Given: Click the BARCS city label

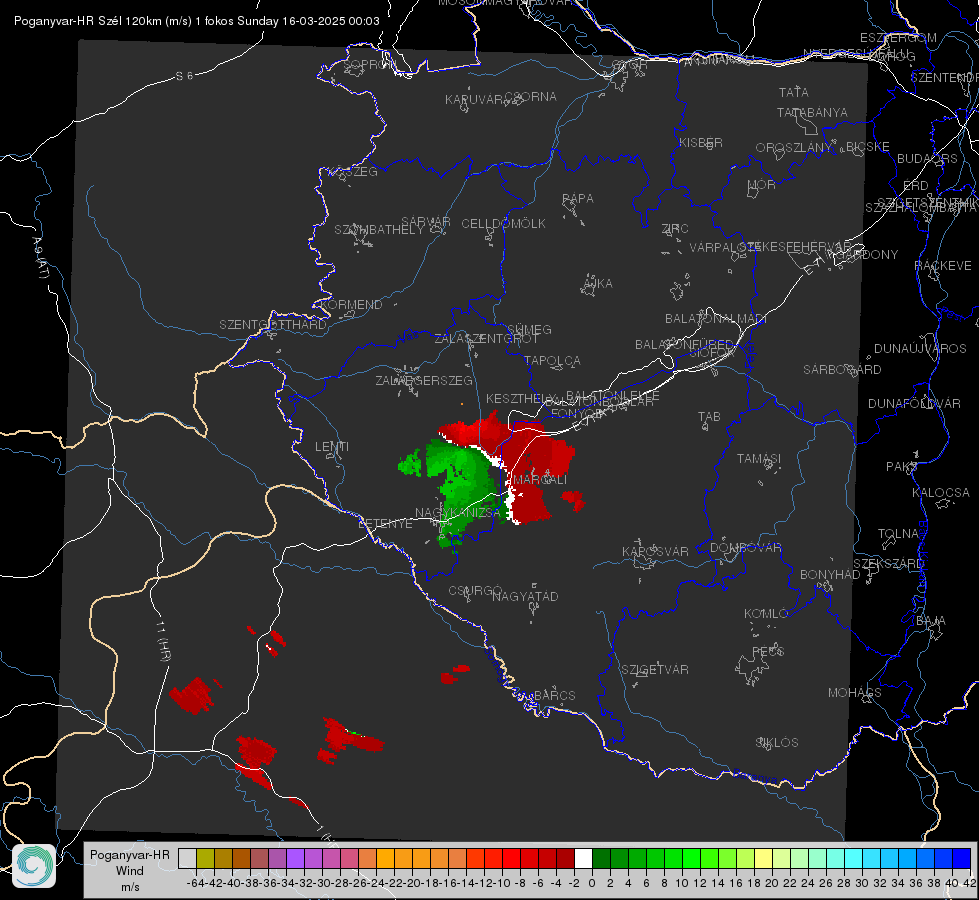Looking at the screenshot, I should click(554, 695).
